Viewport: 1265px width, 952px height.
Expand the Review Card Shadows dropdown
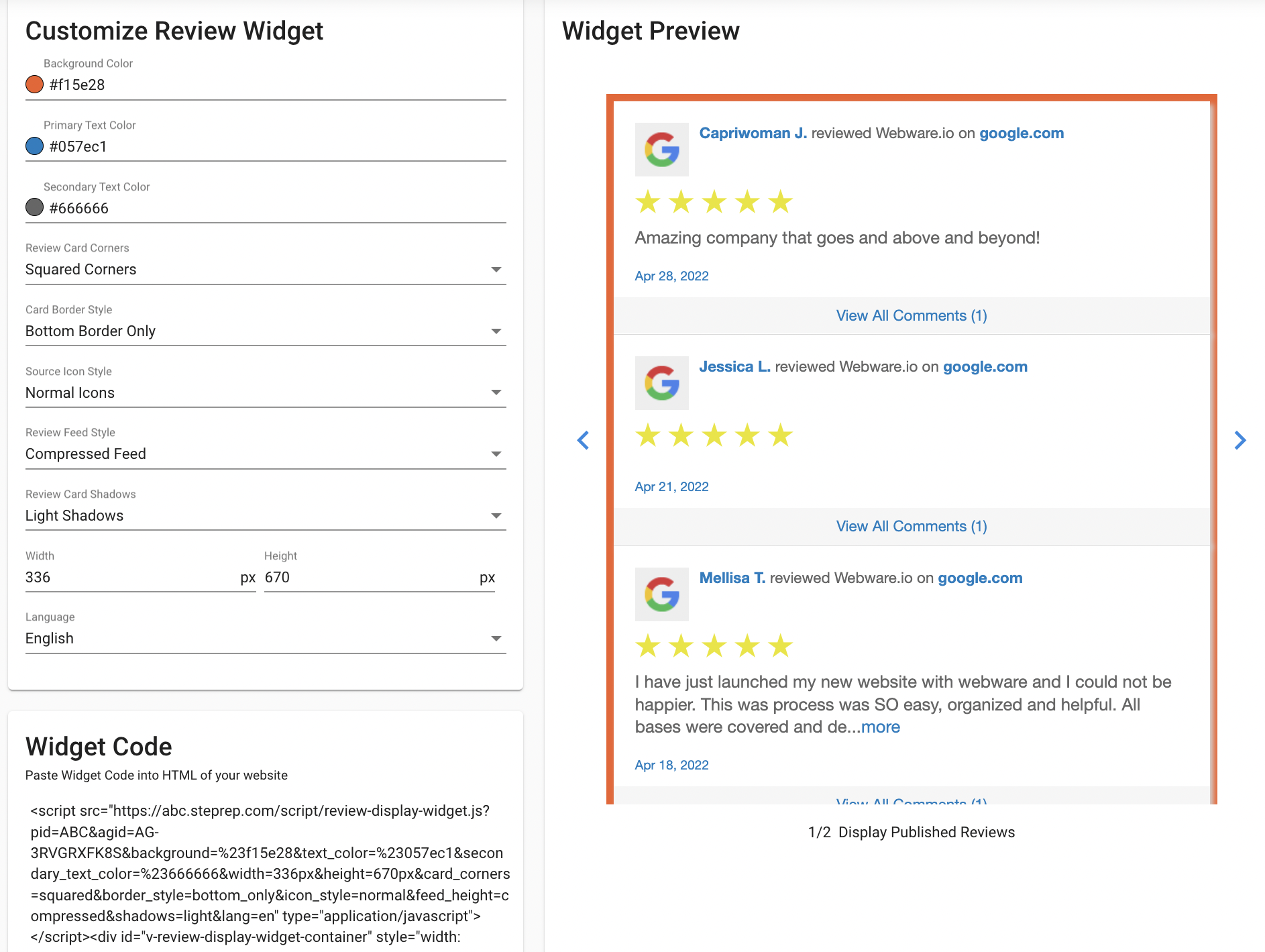click(266, 516)
